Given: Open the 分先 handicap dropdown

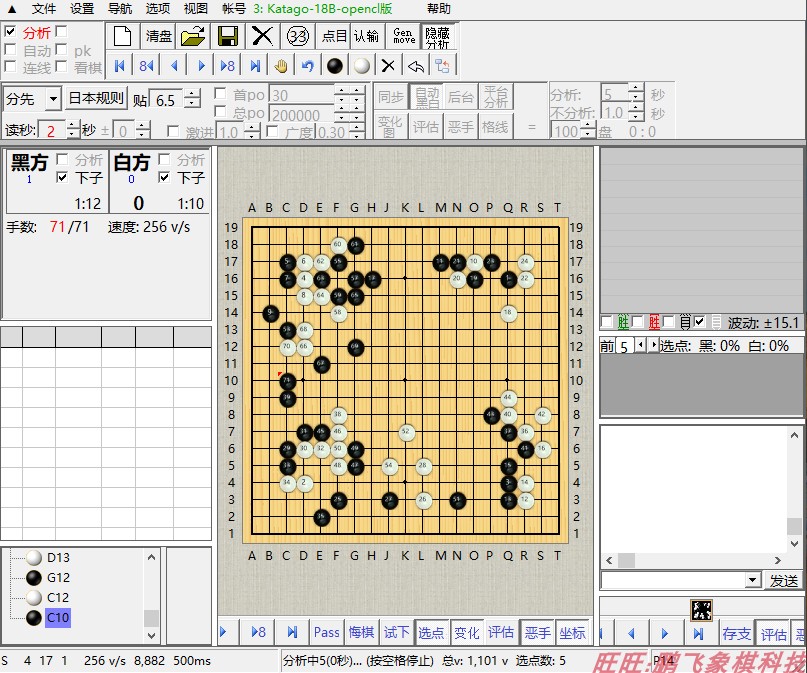Looking at the screenshot, I should pos(53,98).
